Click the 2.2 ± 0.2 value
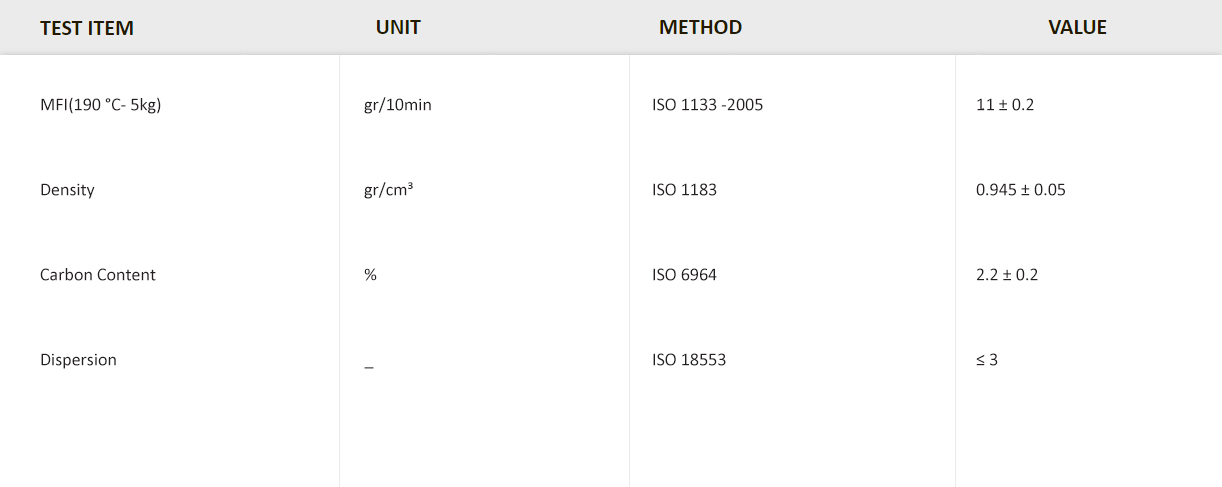Image resolution: width=1222 pixels, height=487 pixels. [x=1007, y=274]
